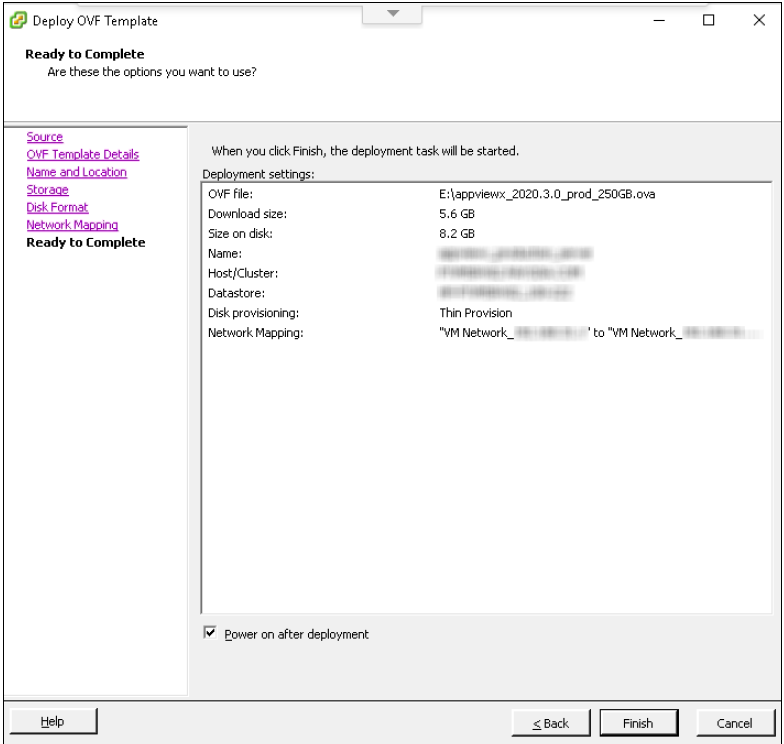Open the OVF Template Details step
Image resolution: width=784 pixels, height=744 pixels.
click(82, 154)
